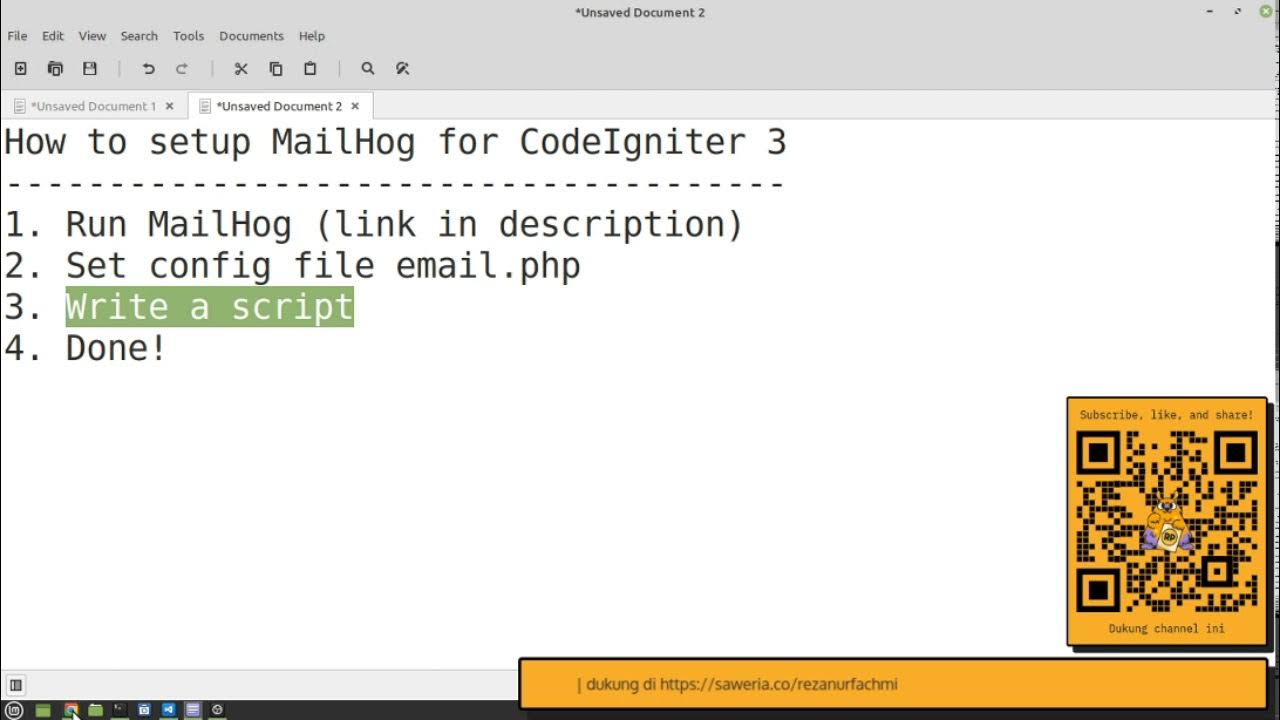Open the Documents menu
1280x720 pixels.
point(251,36)
